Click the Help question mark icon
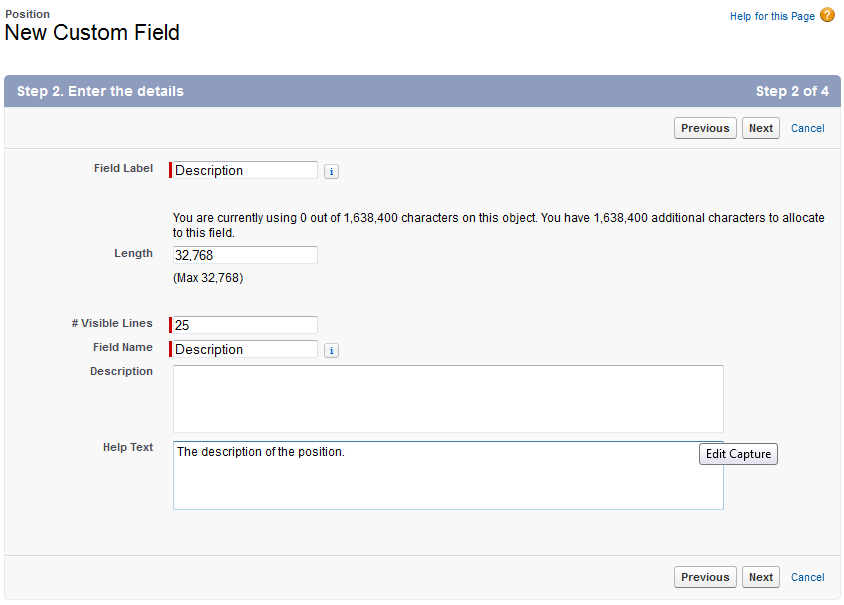The image size is (844, 605). click(x=827, y=15)
